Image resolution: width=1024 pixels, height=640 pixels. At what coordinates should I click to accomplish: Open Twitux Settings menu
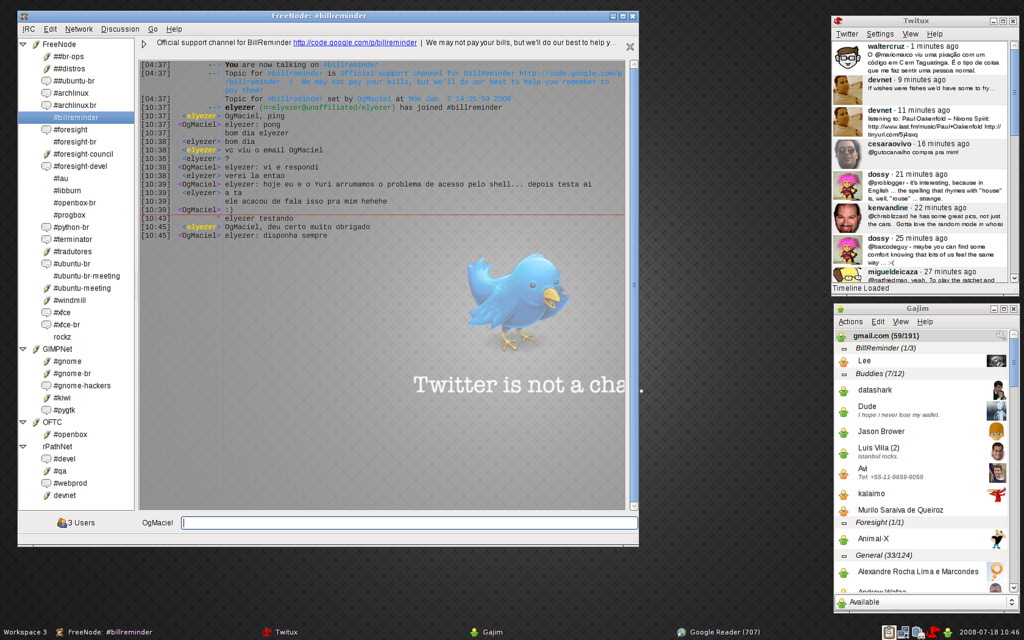pos(880,34)
